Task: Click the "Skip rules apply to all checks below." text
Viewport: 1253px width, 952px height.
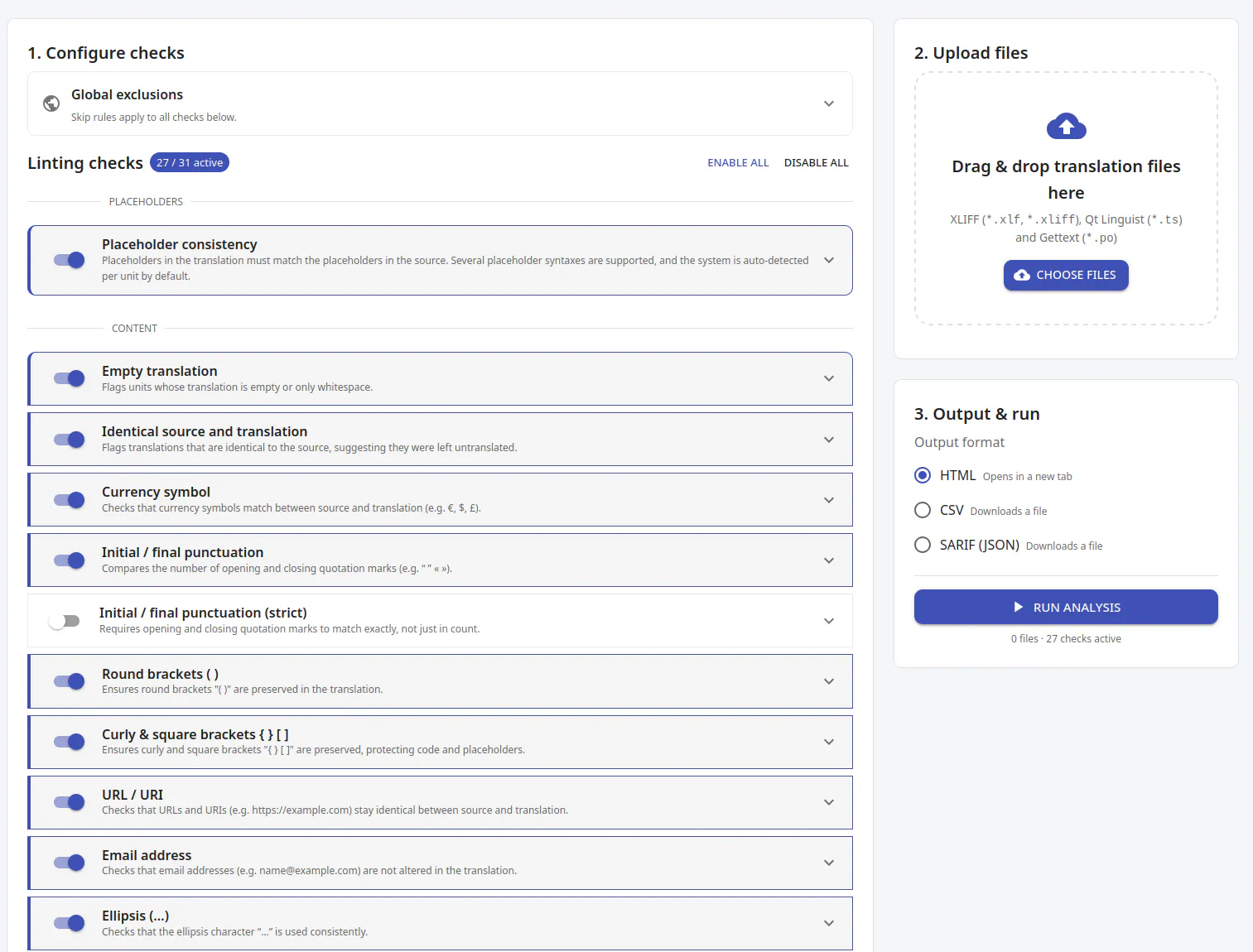Action: [154, 118]
